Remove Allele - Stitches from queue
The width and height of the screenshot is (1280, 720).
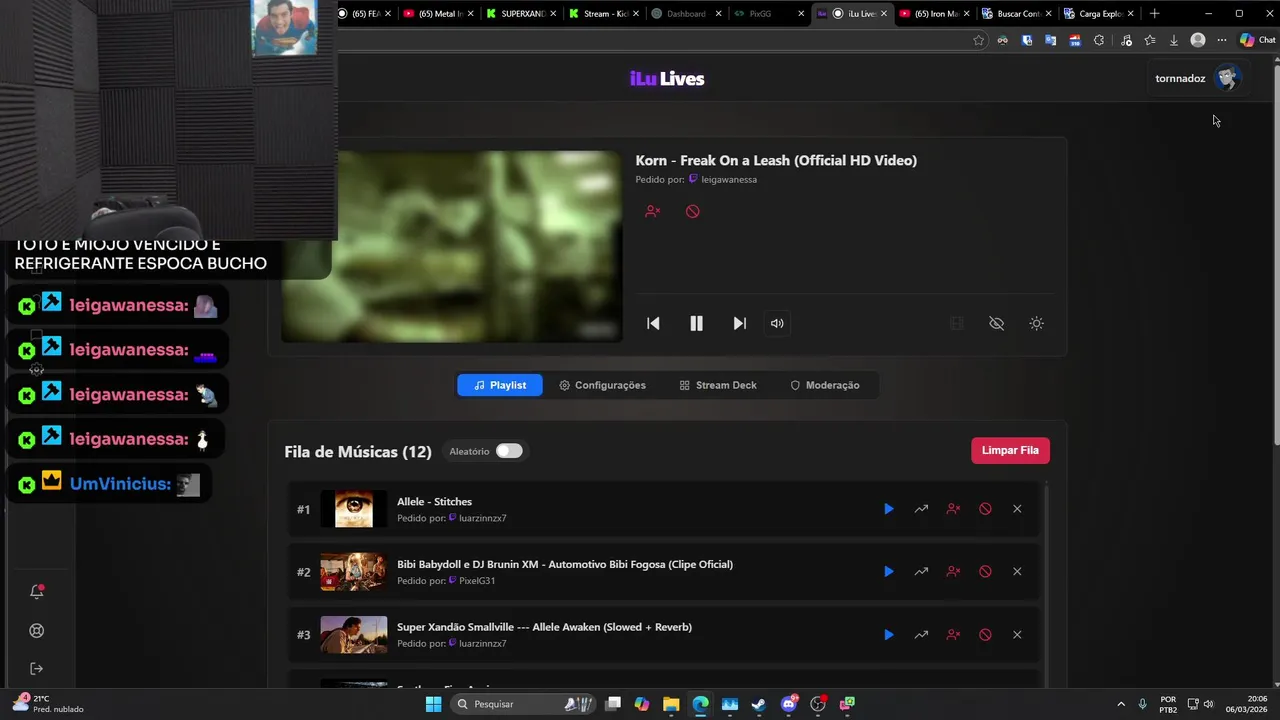point(1017,509)
